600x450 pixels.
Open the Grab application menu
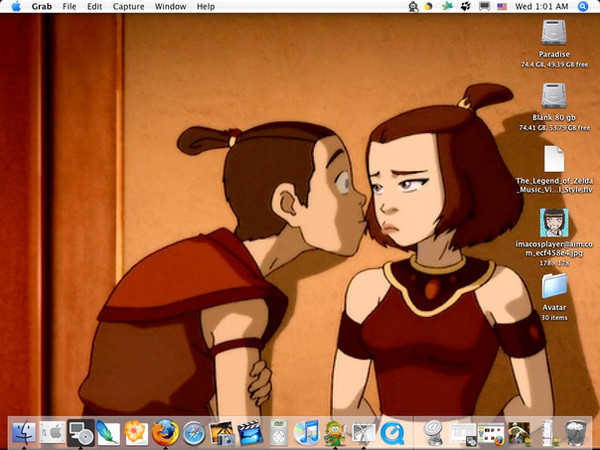click(42, 7)
